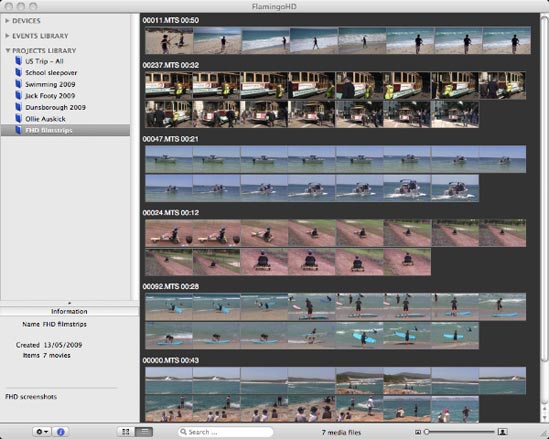Click first cable car frame of 00237.MTS
Viewport: 549px width, 439px height.
point(169,85)
